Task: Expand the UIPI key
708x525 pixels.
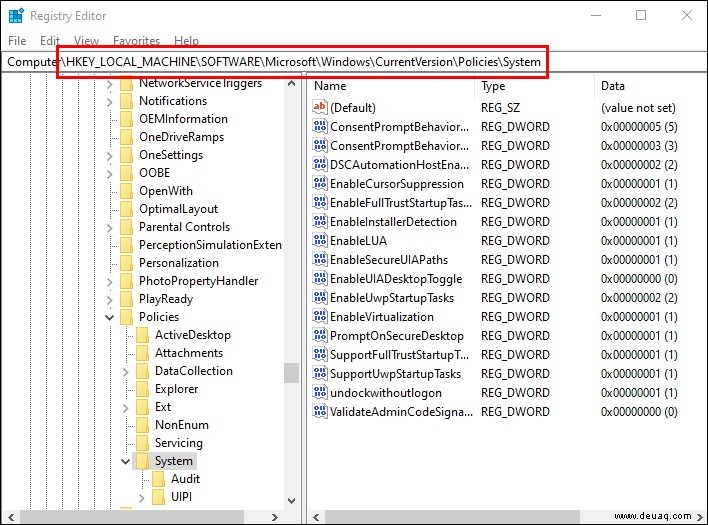Action: [x=141, y=498]
